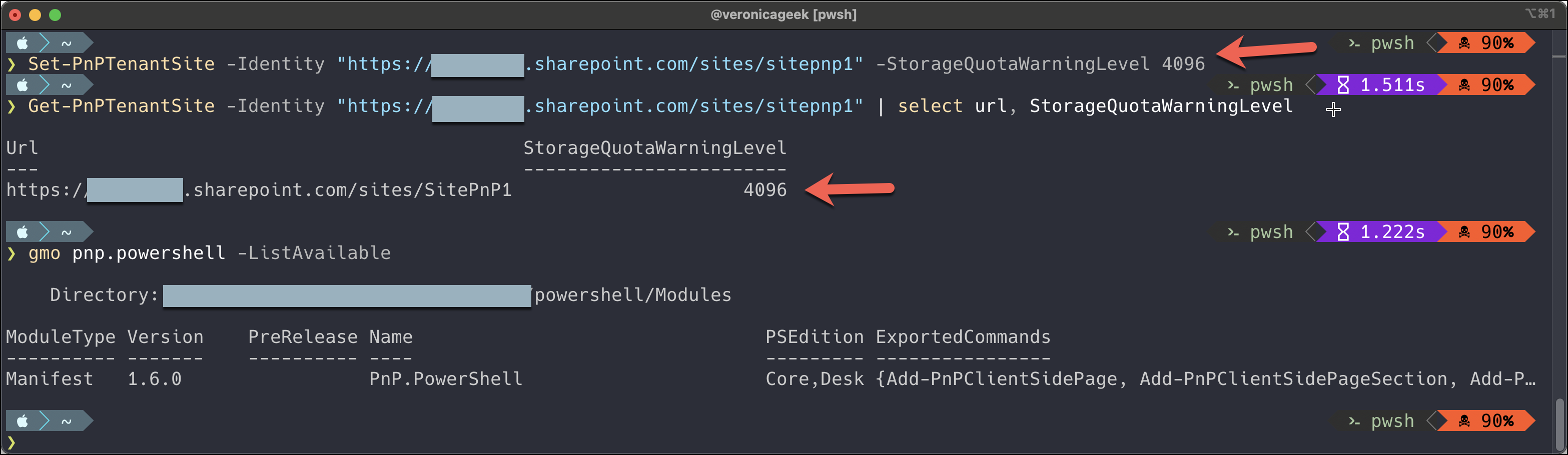Click the hourglass icon next to 1.511s

coord(1344,84)
